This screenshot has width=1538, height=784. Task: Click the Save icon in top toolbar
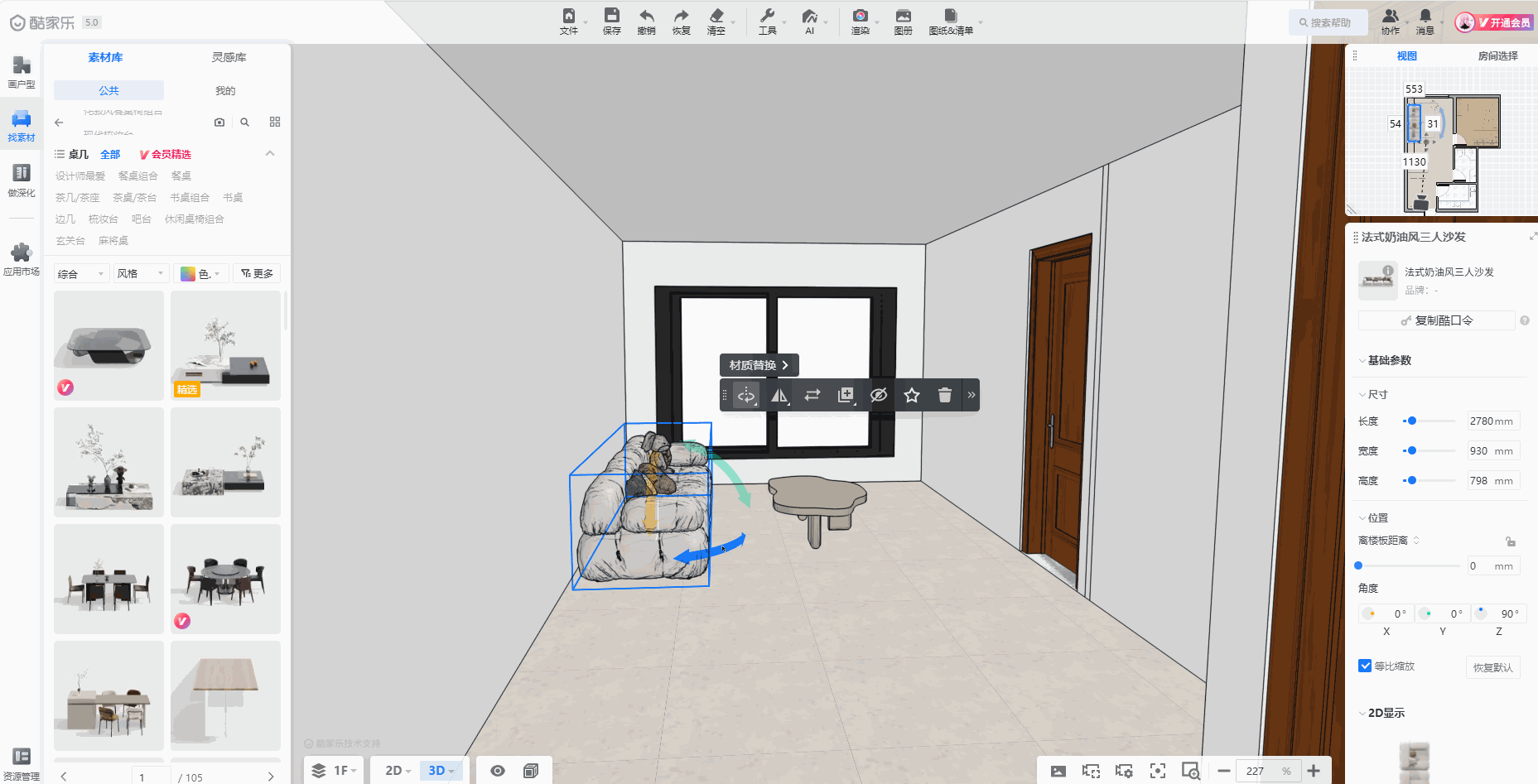coord(611,21)
